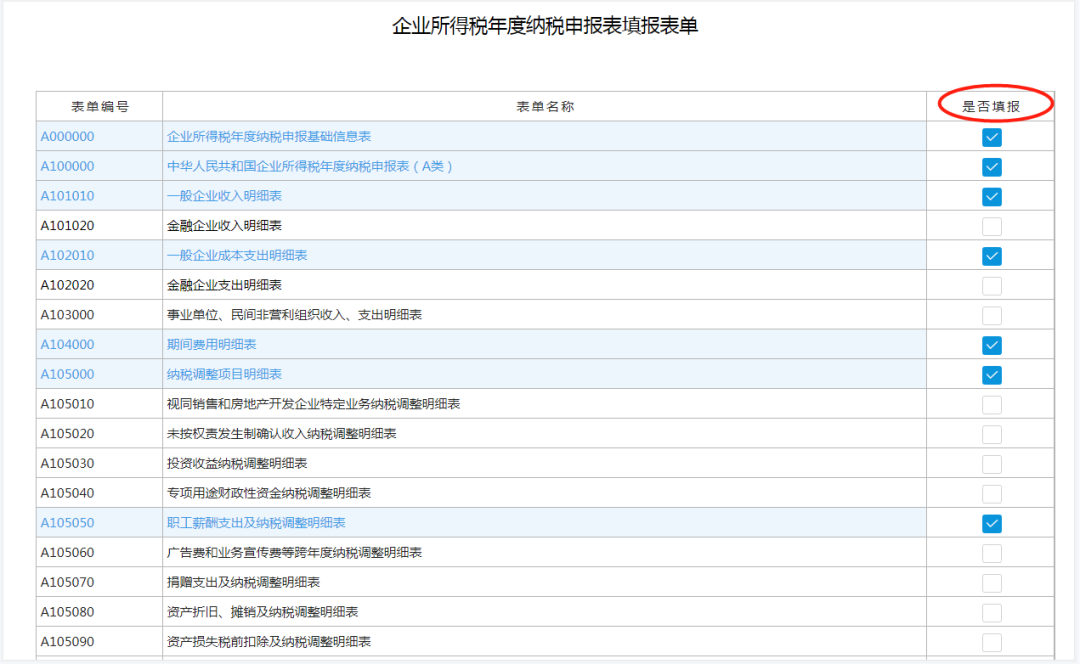Uncheck the 期间费用明细表 checkbox
This screenshot has width=1080, height=664.
pyautogui.click(x=991, y=345)
